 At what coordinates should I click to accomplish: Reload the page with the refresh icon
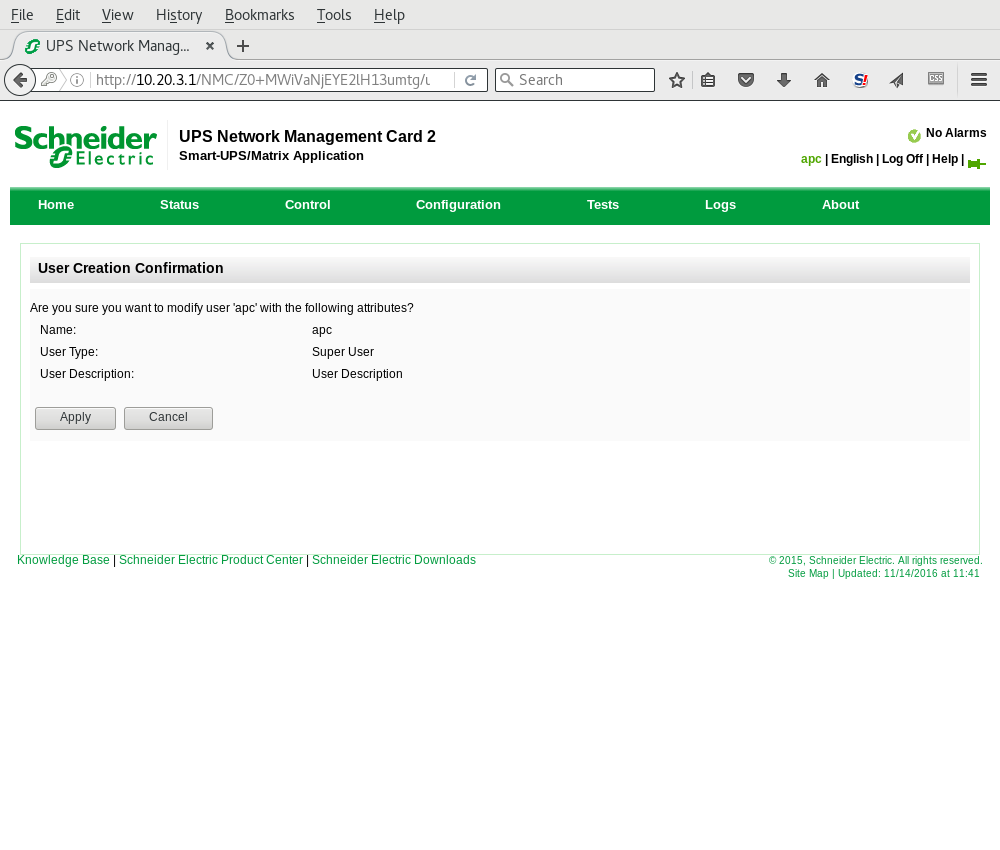[471, 80]
